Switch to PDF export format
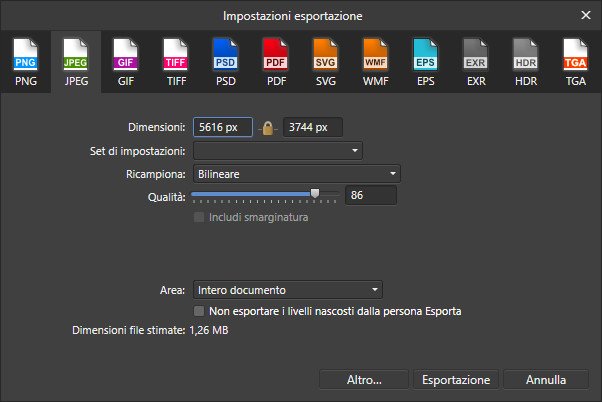Screen dimensions: 602x402 (x=276, y=62)
